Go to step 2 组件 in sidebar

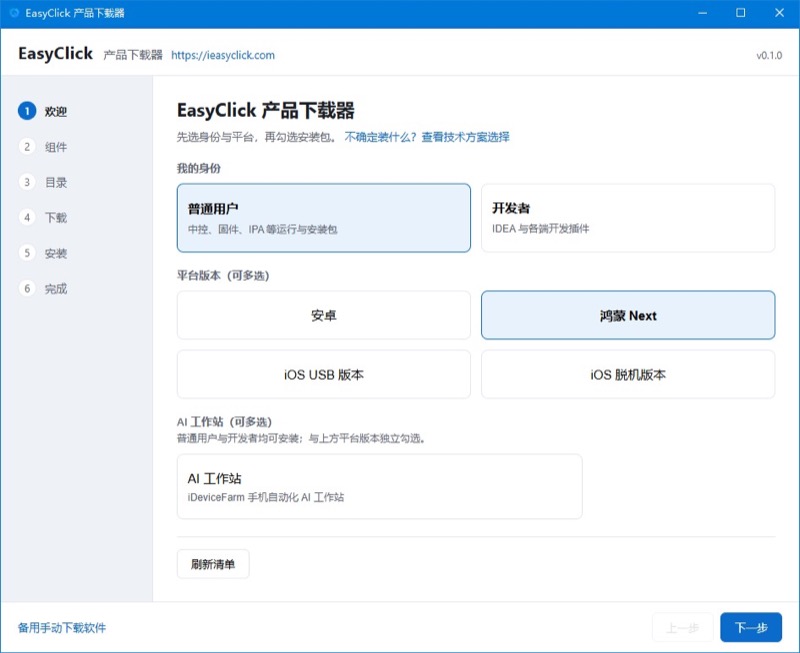43,147
